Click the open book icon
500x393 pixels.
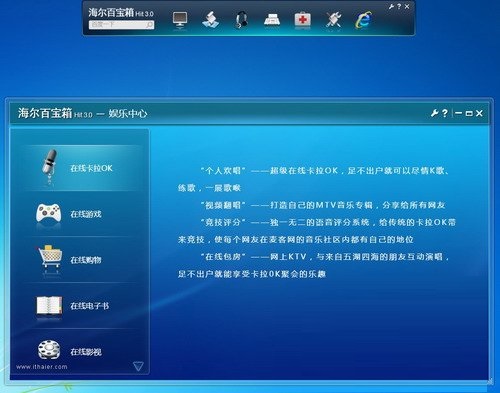point(49,305)
